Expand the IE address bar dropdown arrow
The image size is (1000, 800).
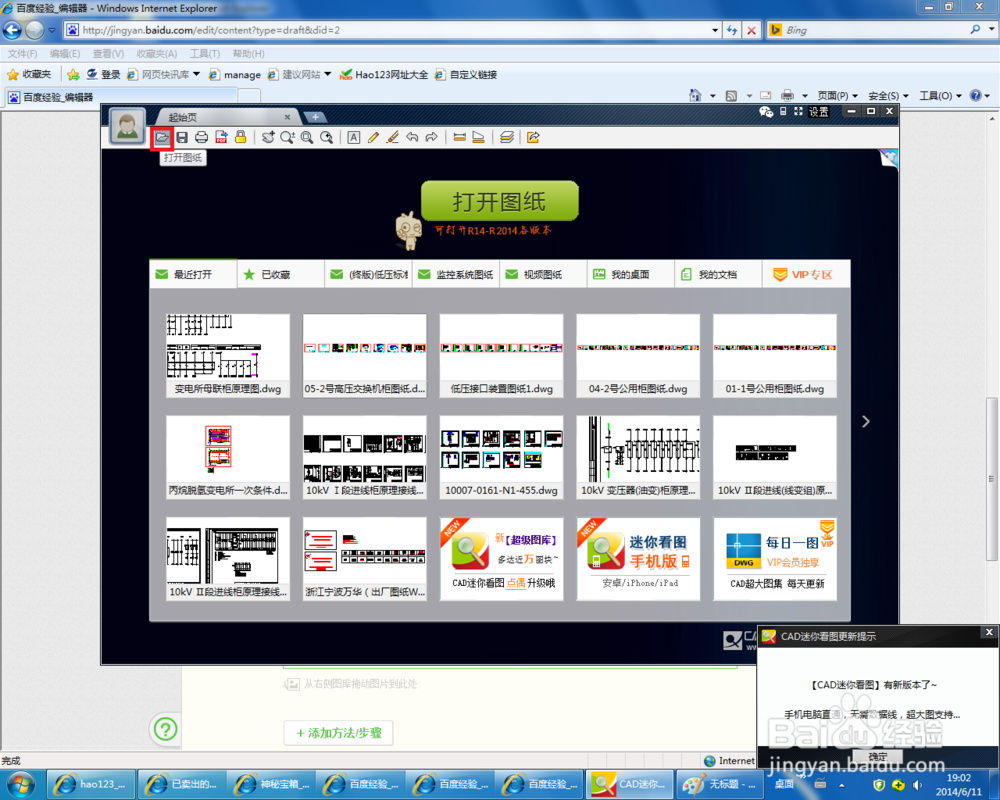coord(715,30)
